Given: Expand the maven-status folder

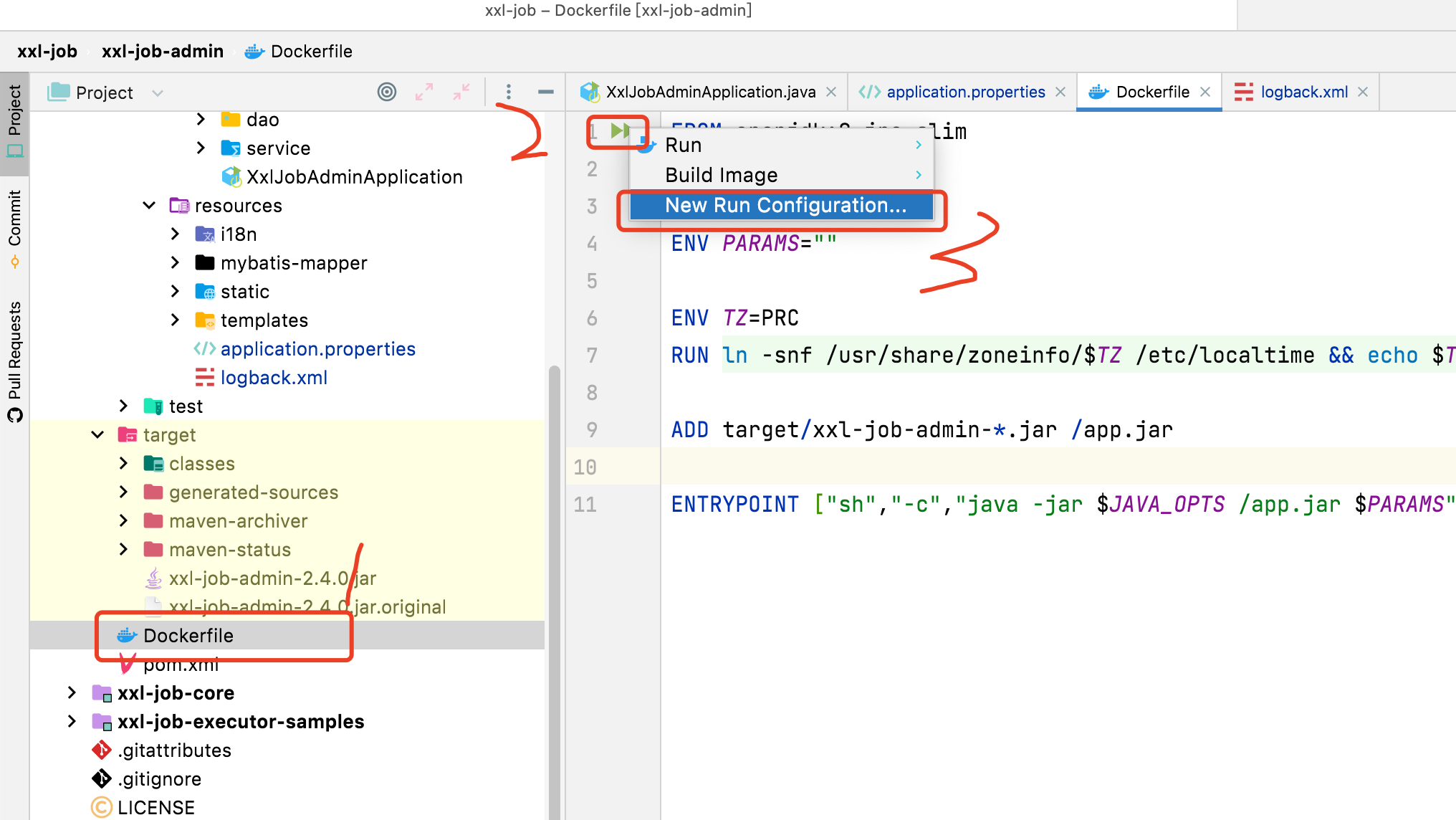Looking at the screenshot, I should point(123,549).
